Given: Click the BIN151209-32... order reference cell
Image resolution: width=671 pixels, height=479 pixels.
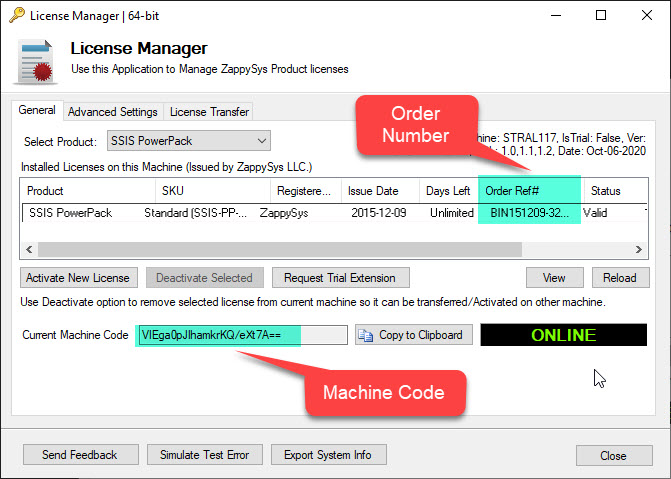Looking at the screenshot, I should tap(530, 213).
